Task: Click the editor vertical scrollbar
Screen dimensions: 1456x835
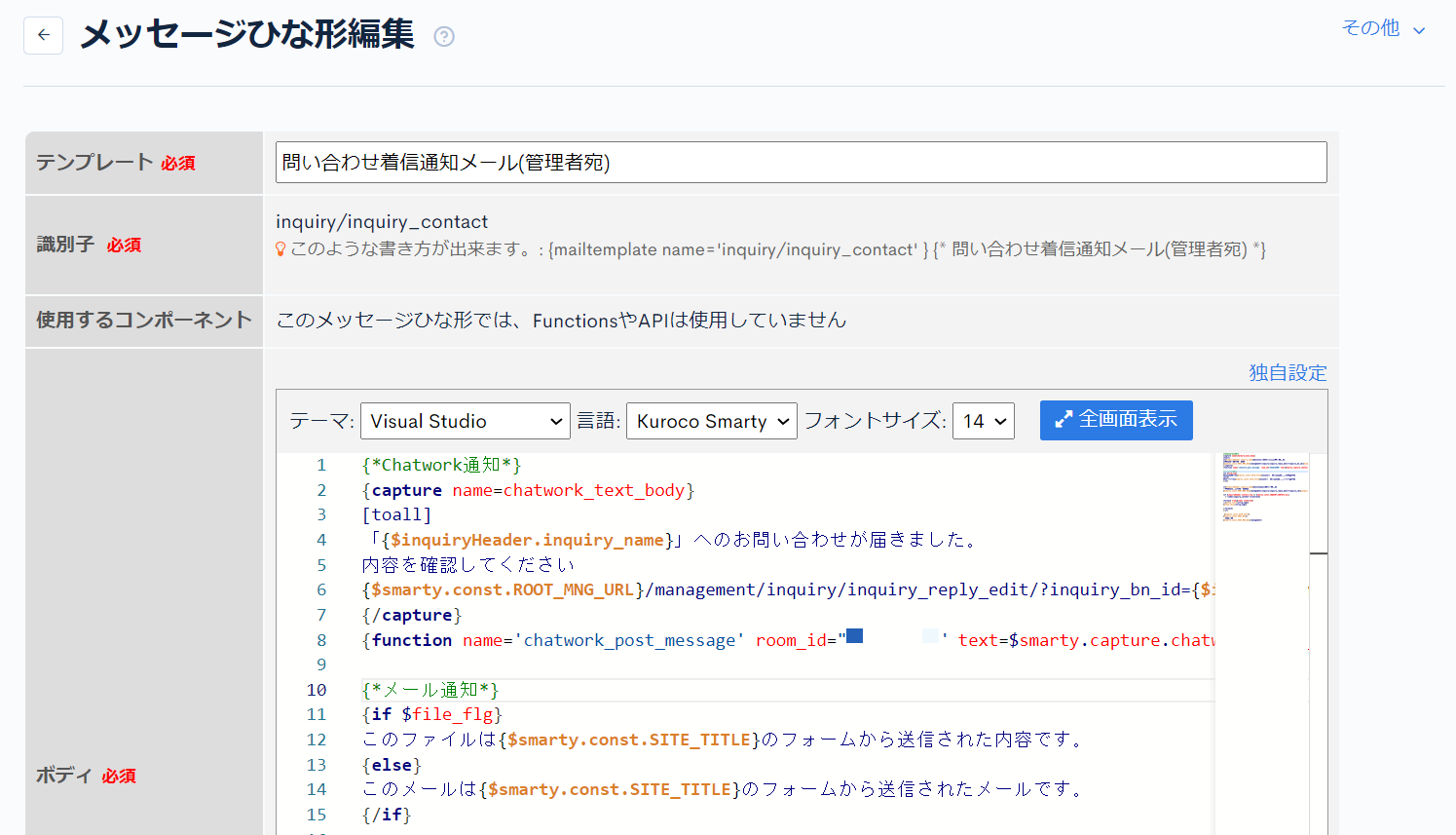Action: coord(1319,643)
